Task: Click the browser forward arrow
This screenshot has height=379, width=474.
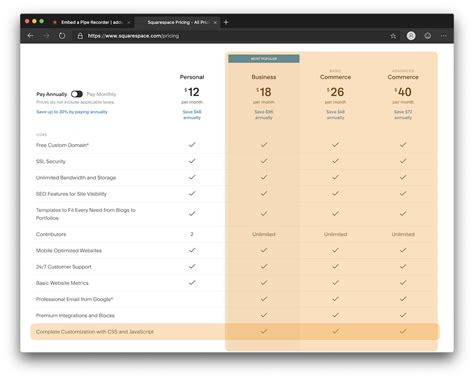Action: pyautogui.click(x=46, y=36)
